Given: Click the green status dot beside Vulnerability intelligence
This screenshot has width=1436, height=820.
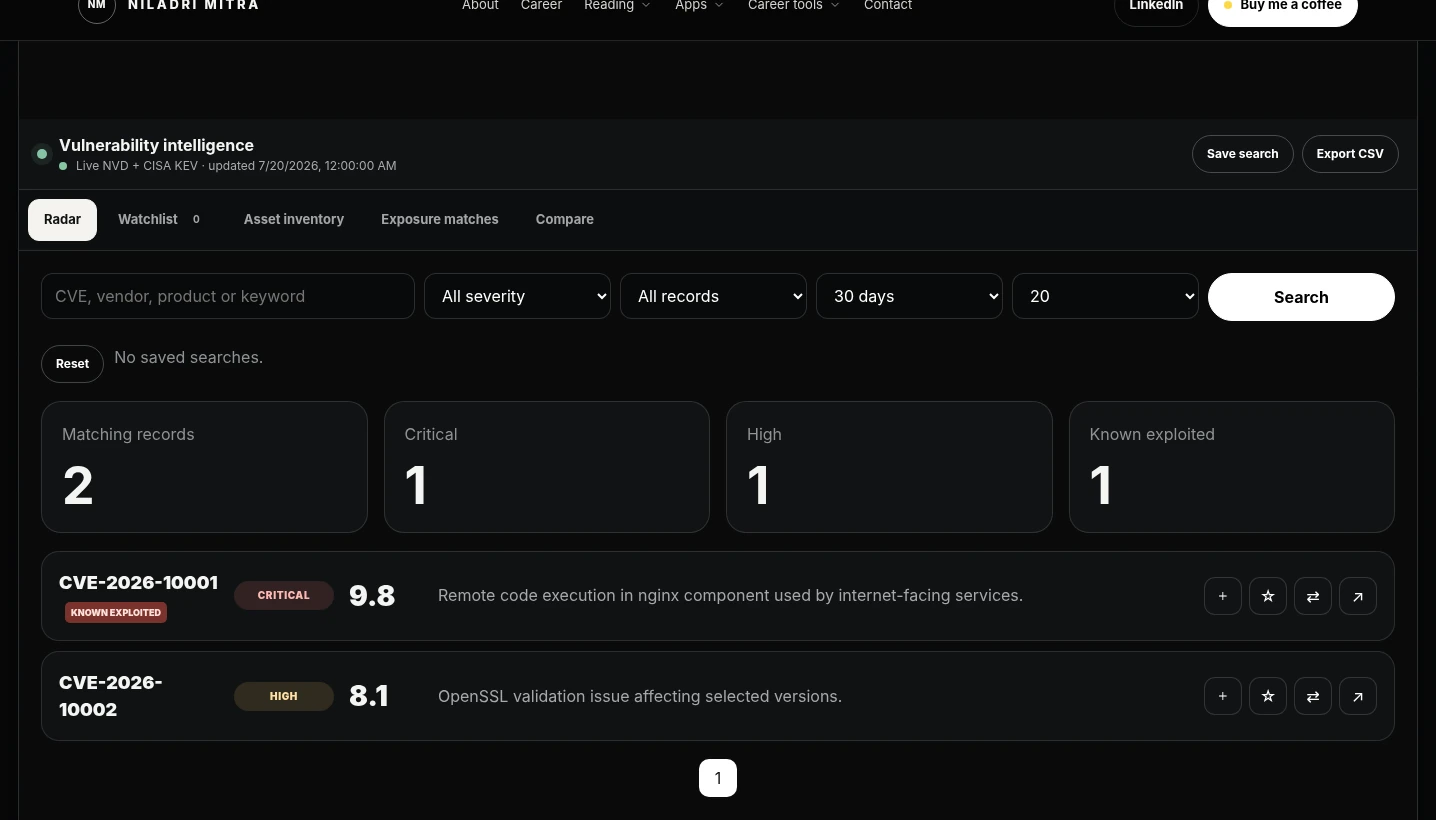Looking at the screenshot, I should (x=42, y=154).
